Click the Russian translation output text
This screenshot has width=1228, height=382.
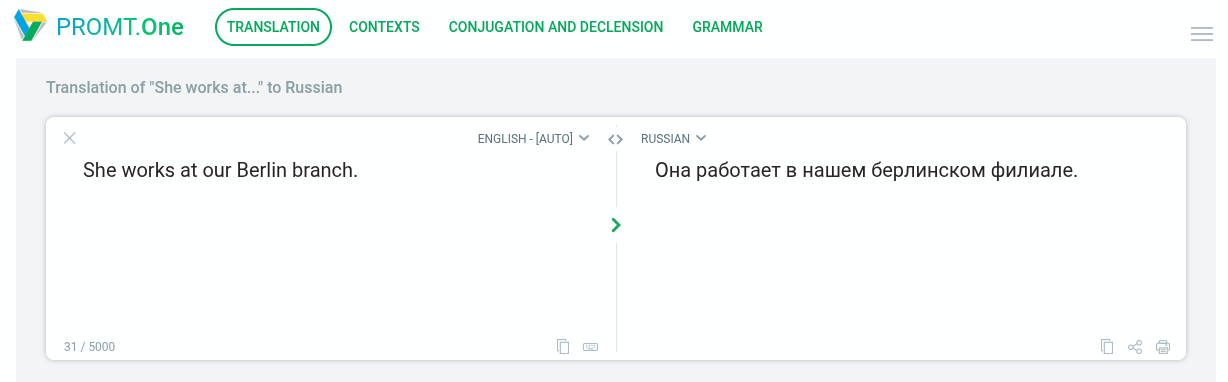[x=866, y=171]
